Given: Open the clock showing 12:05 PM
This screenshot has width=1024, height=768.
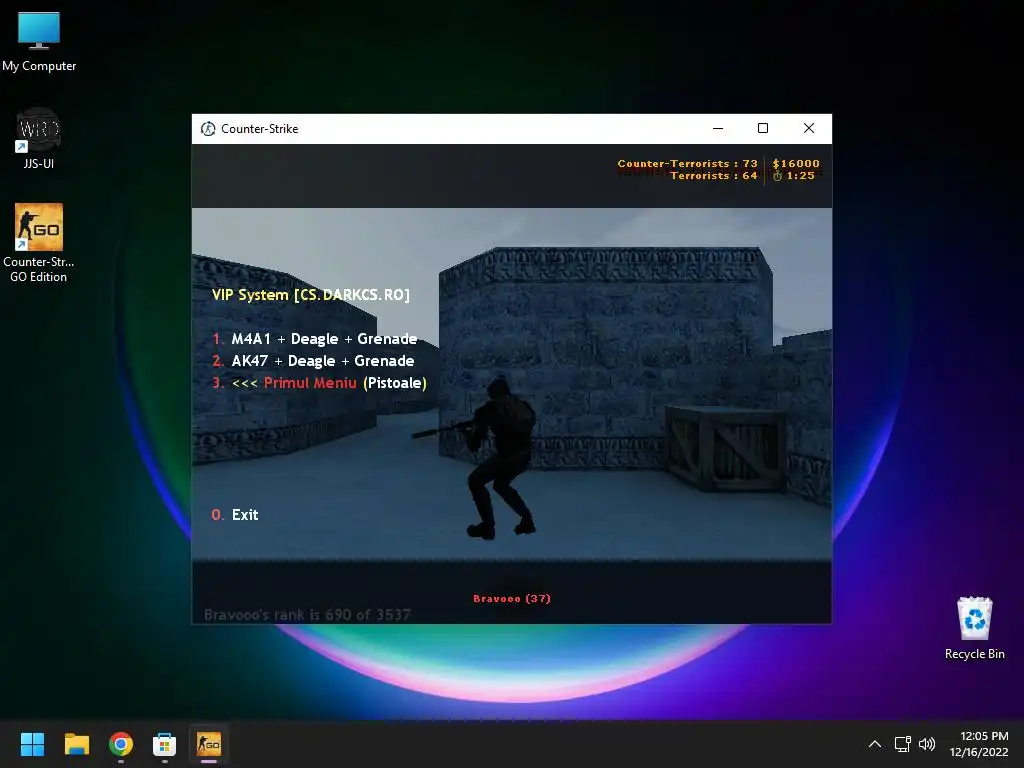Looking at the screenshot, I should click(979, 744).
